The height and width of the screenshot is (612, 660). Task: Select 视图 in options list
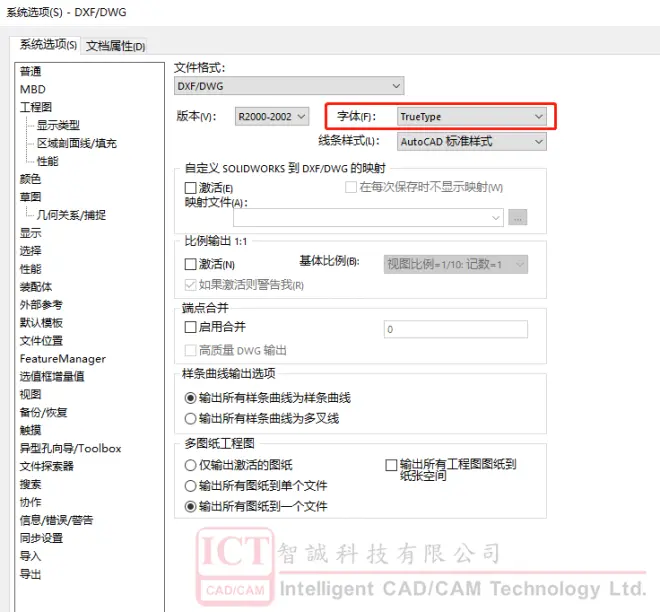[x=30, y=394]
